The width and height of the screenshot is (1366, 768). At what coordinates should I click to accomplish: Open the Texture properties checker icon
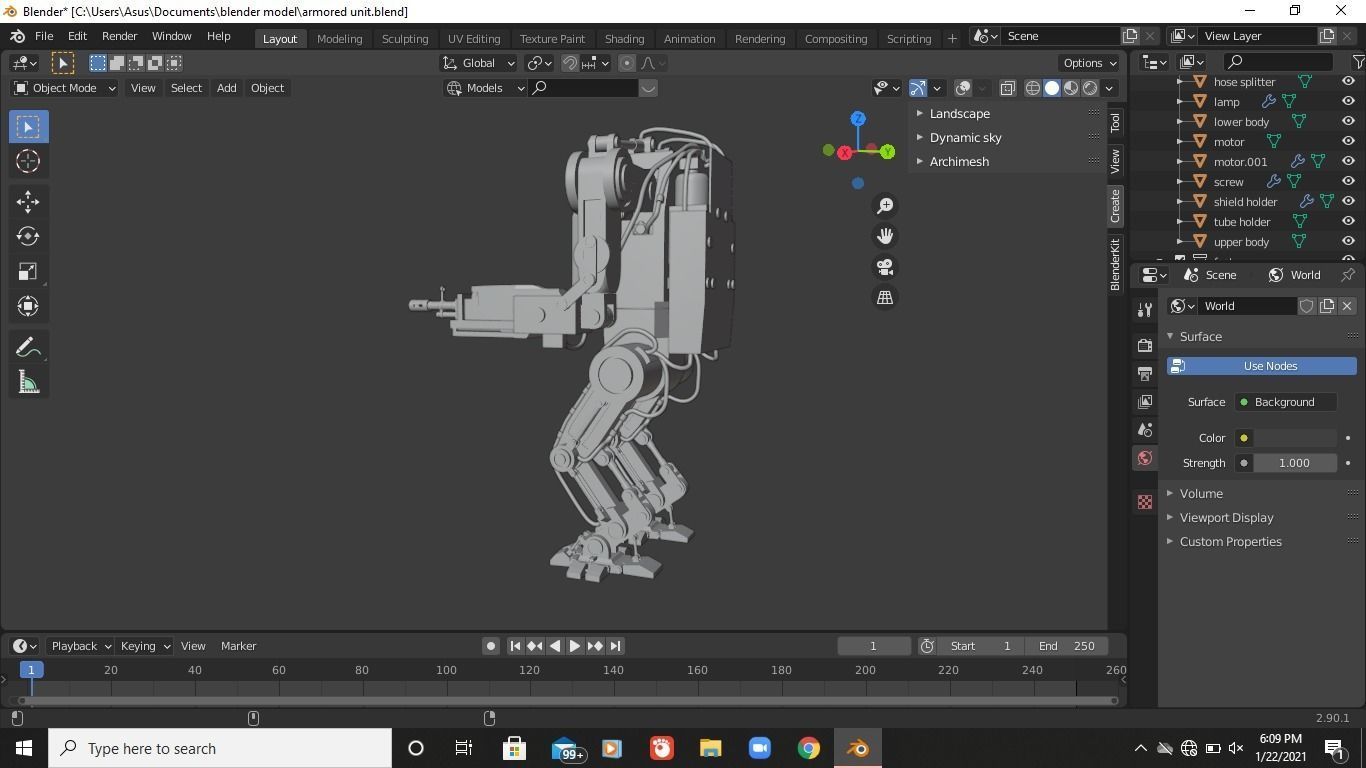pyautogui.click(x=1145, y=502)
